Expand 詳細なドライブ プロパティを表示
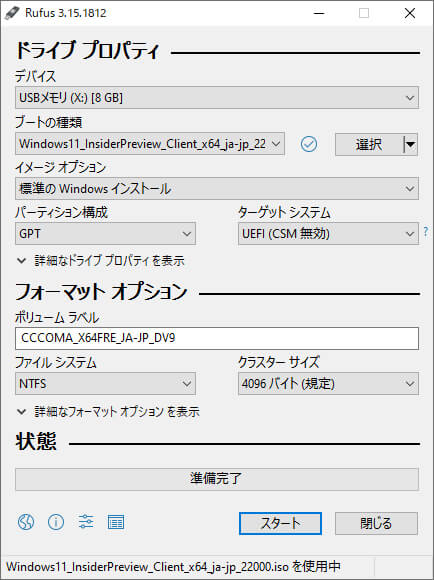Viewport: 434px width, 580px height. coord(100,260)
